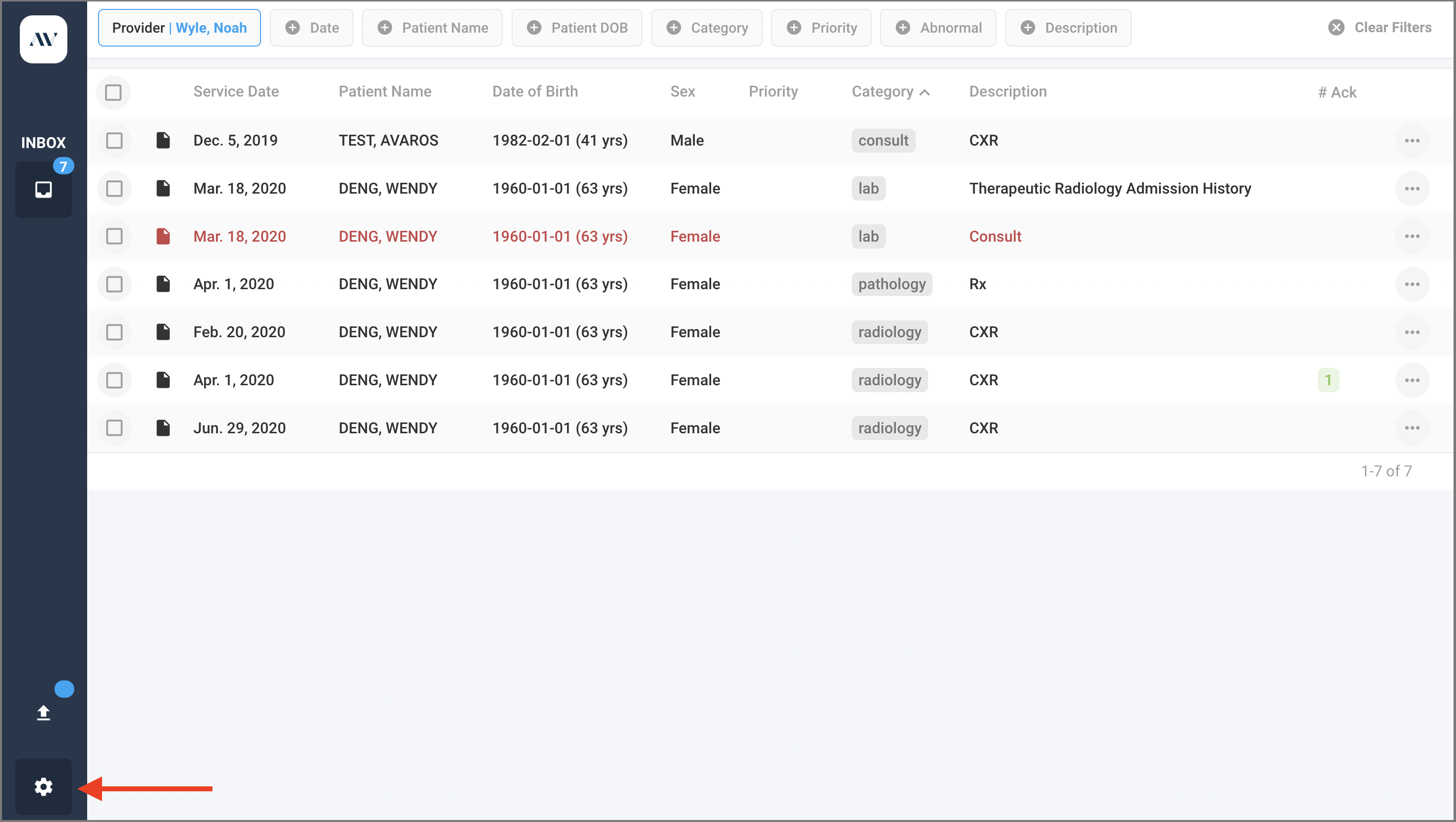This screenshot has width=1456, height=822.
Task: Click Clear Filters
Action: tap(1380, 27)
